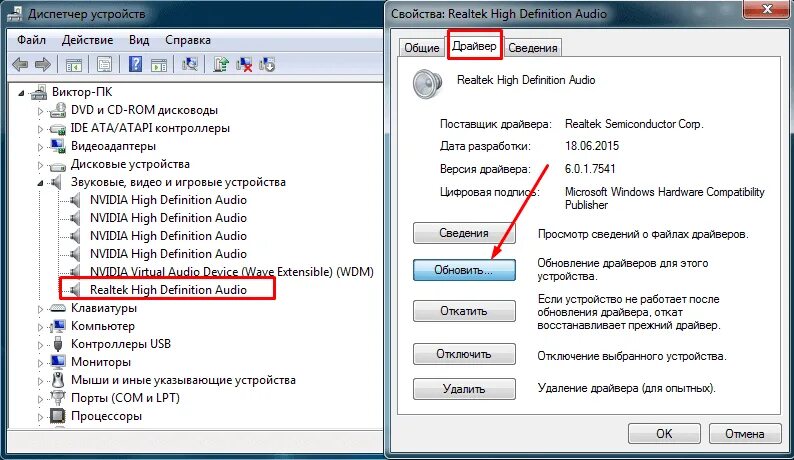Expand Процессоры
The image size is (794, 460).
41,417
